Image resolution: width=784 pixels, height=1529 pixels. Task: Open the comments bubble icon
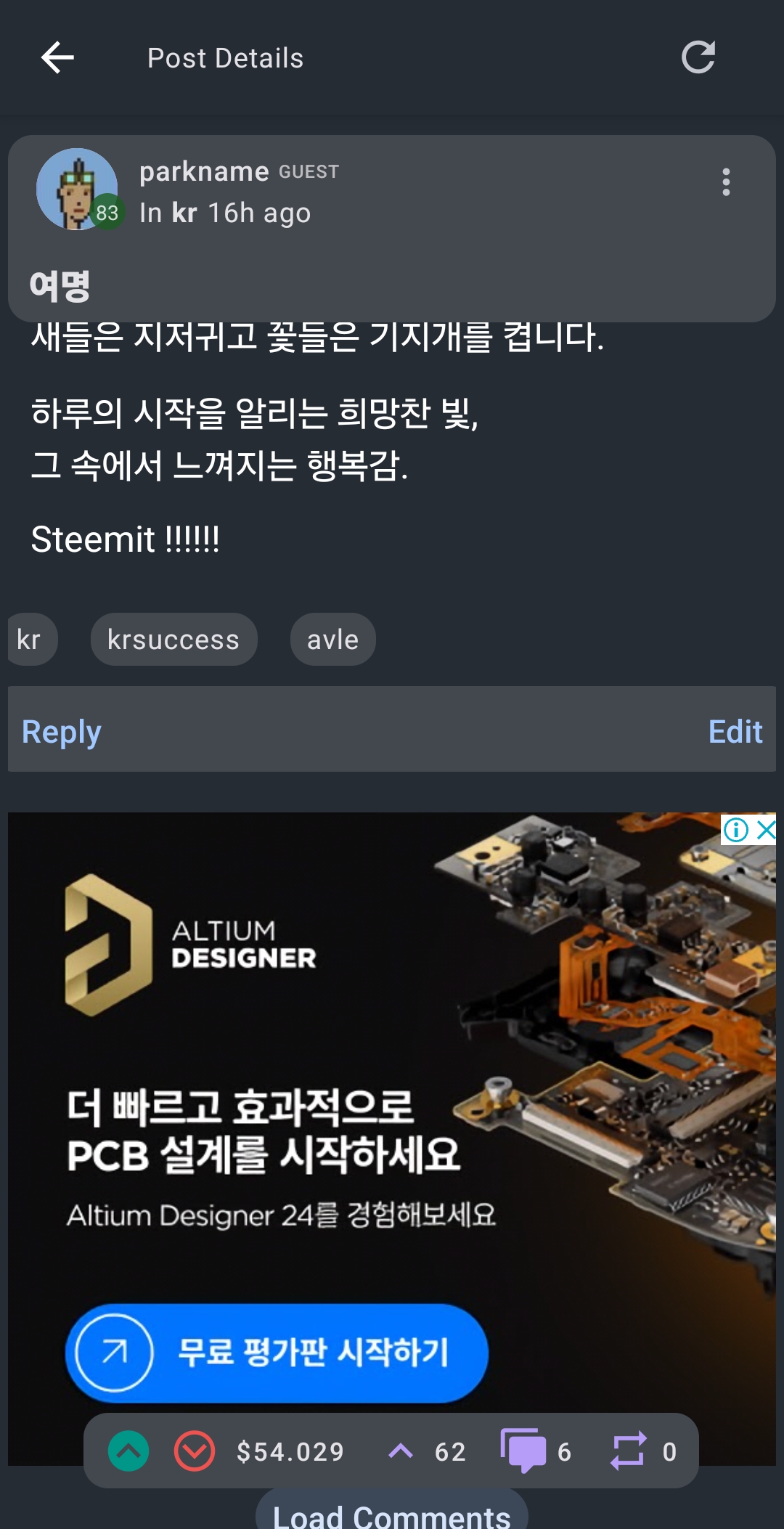pyautogui.click(x=523, y=1451)
